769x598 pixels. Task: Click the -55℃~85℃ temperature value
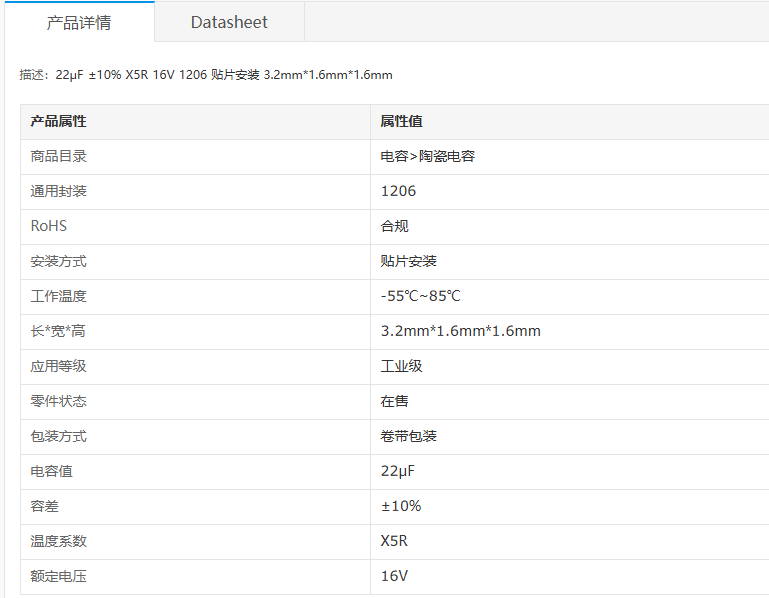coord(421,296)
